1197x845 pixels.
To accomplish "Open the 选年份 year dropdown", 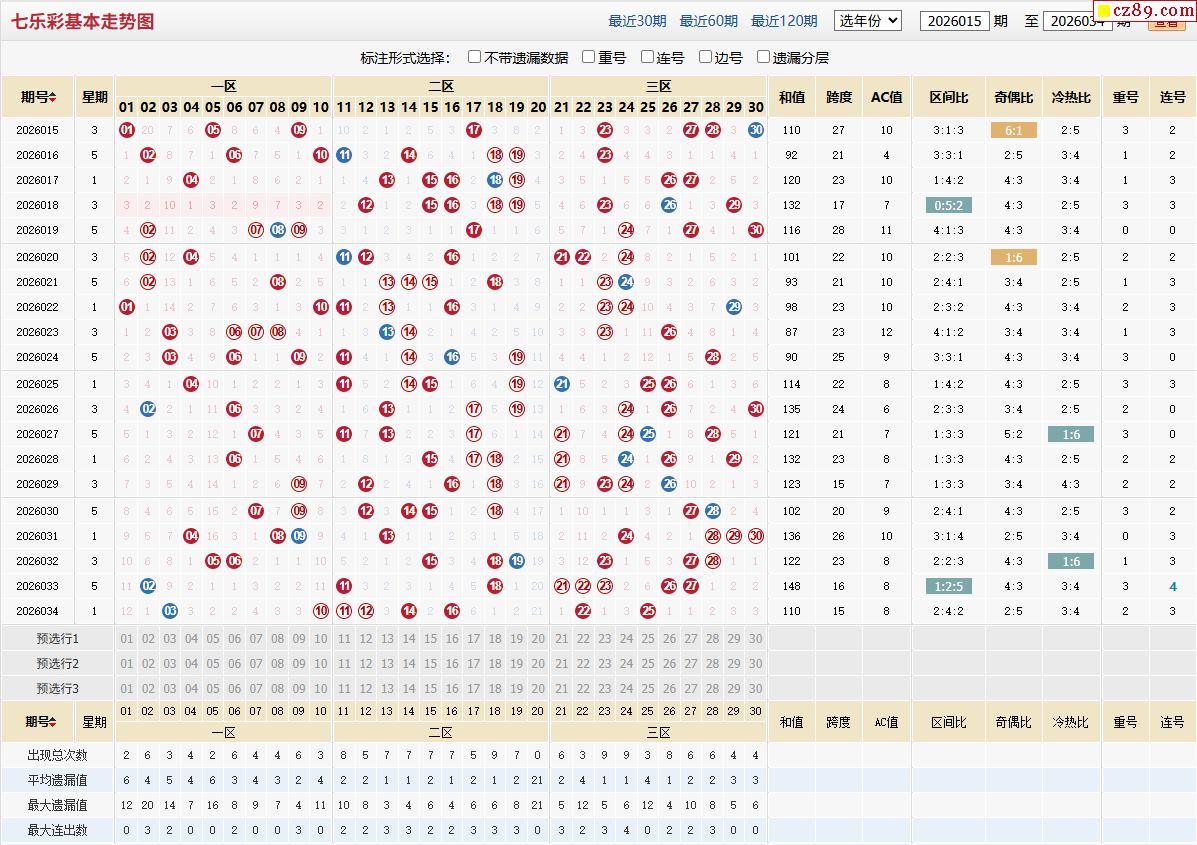I will (867, 20).
